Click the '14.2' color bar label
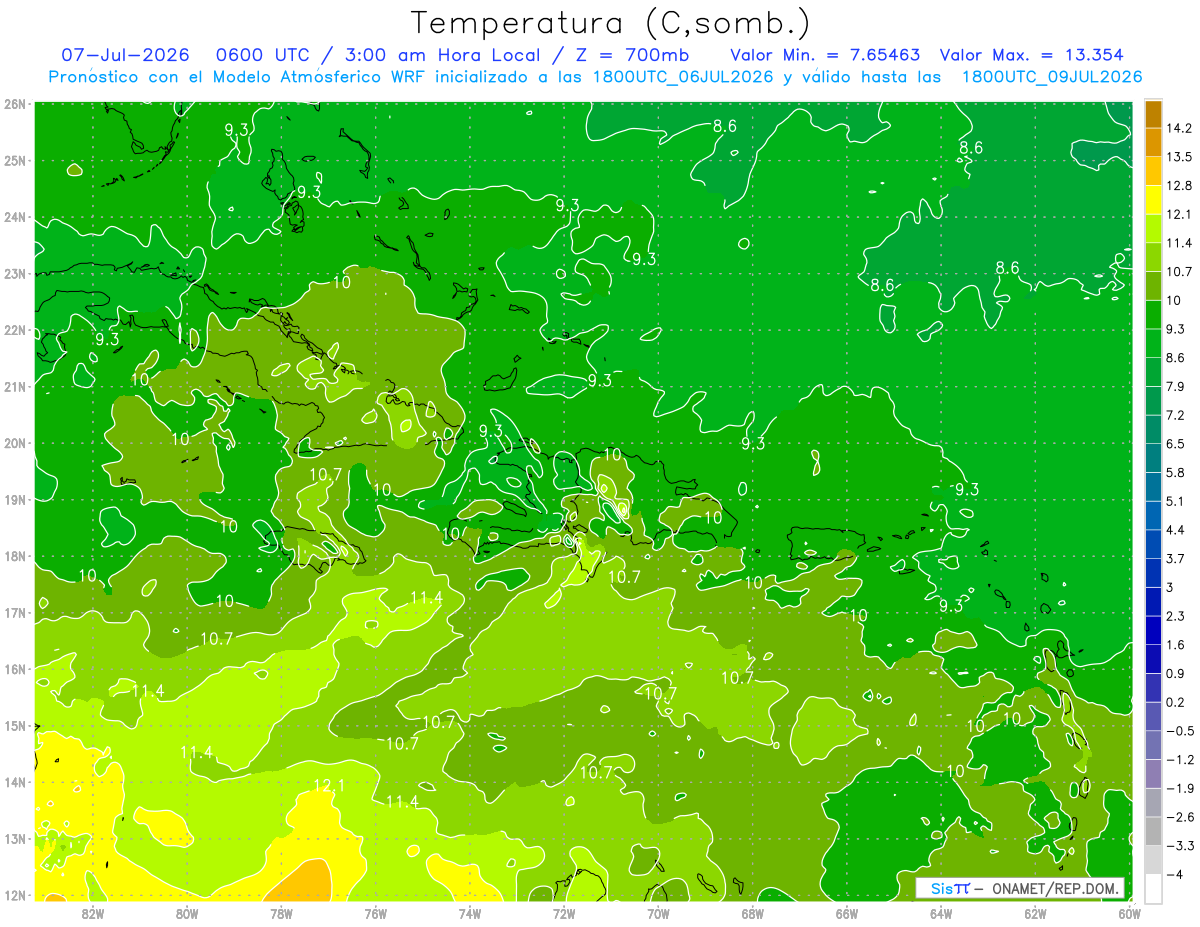1200x927 pixels. pyautogui.click(x=1179, y=128)
